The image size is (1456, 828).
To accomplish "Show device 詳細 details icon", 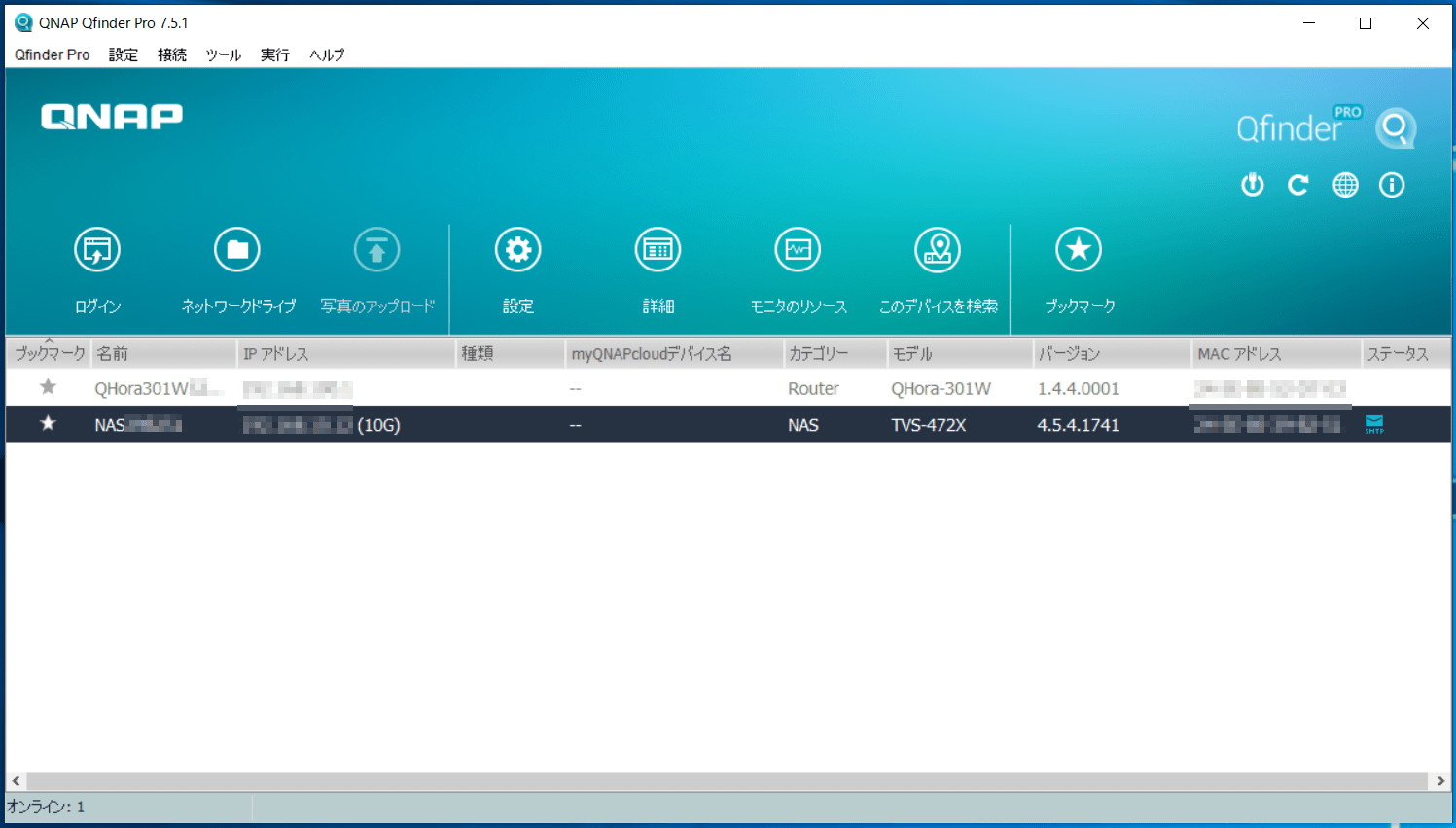I will click(x=657, y=250).
